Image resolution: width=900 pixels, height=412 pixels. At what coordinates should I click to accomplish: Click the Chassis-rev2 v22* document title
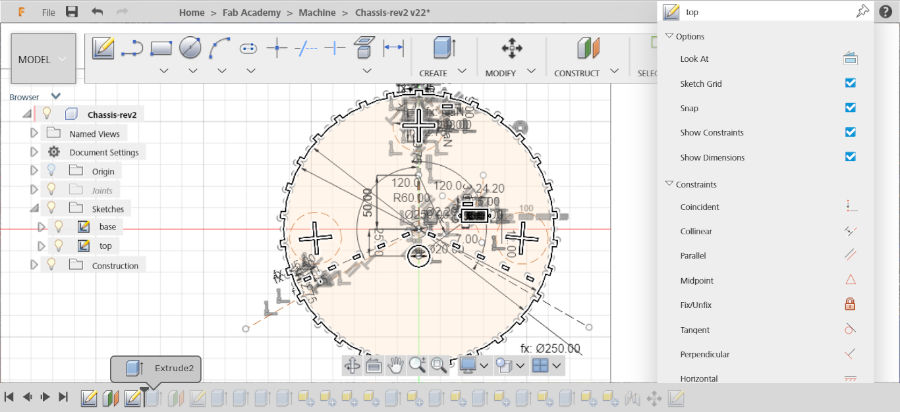395,12
